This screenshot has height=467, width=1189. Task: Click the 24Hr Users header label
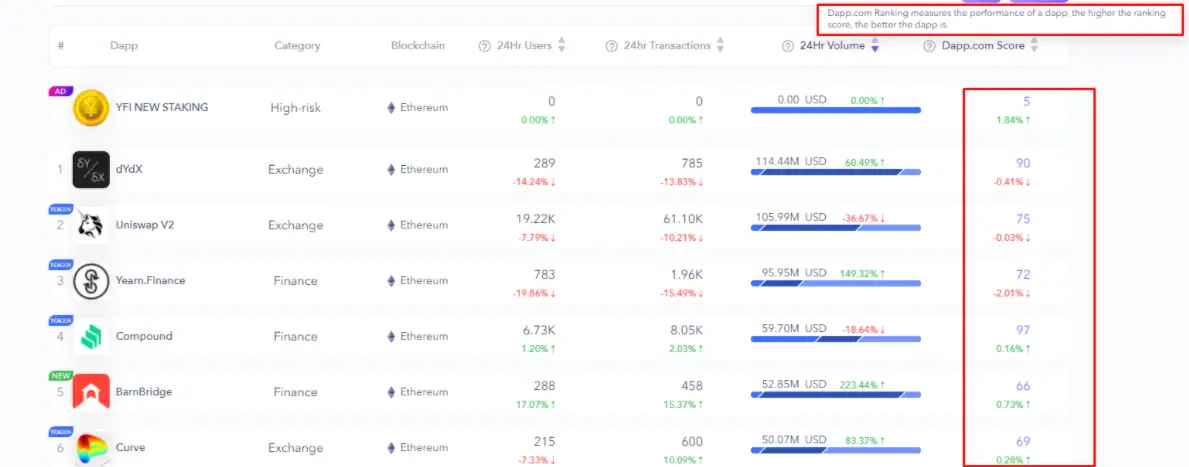(x=525, y=45)
